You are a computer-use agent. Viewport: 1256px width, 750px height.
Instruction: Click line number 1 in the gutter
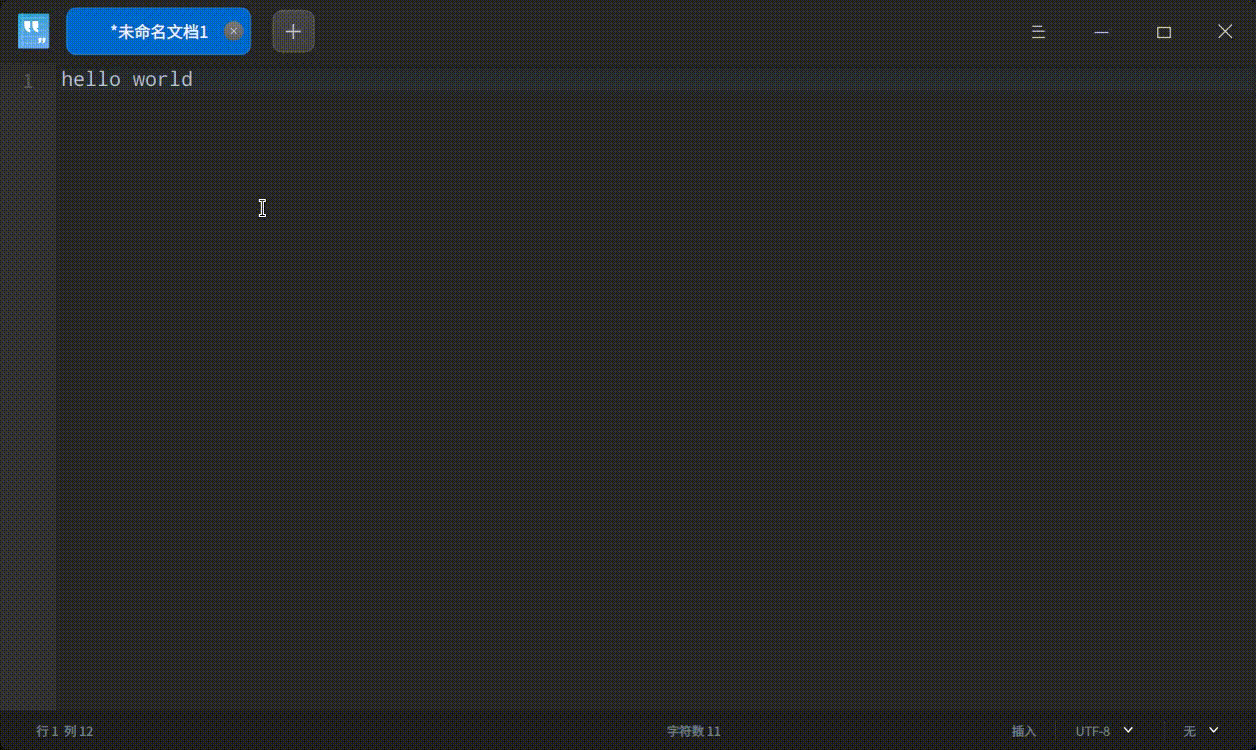[x=28, y=80]
